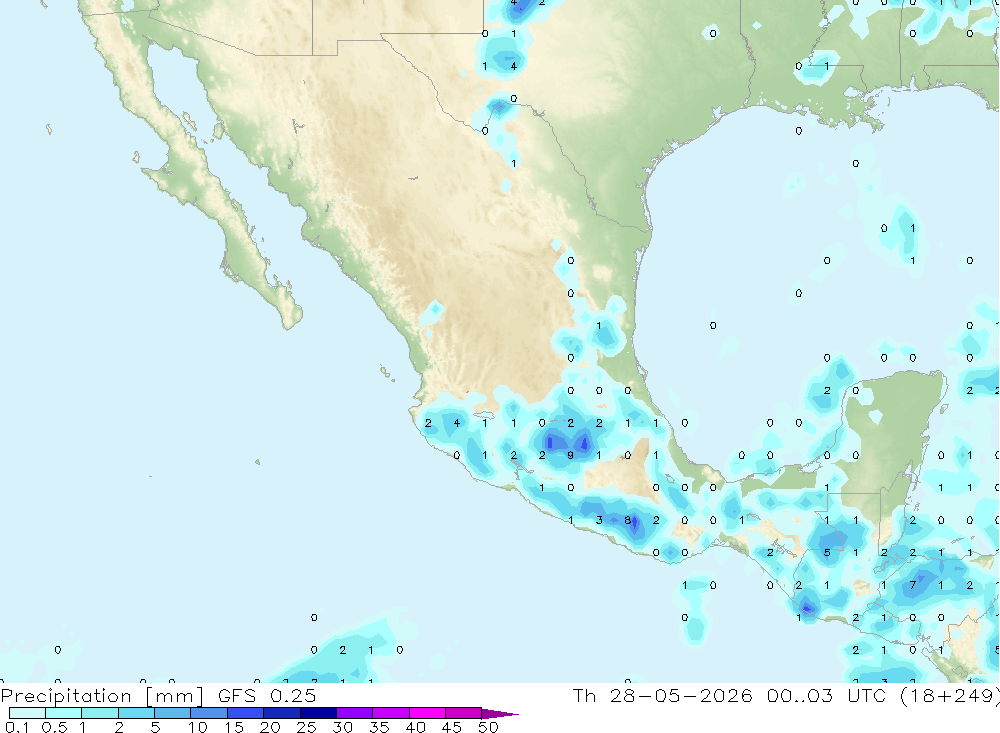The height and width of the screenshot is (733, 1000).
Task: Pick the 15–20 mm blue legend box
Action: [x=246, y=713]
